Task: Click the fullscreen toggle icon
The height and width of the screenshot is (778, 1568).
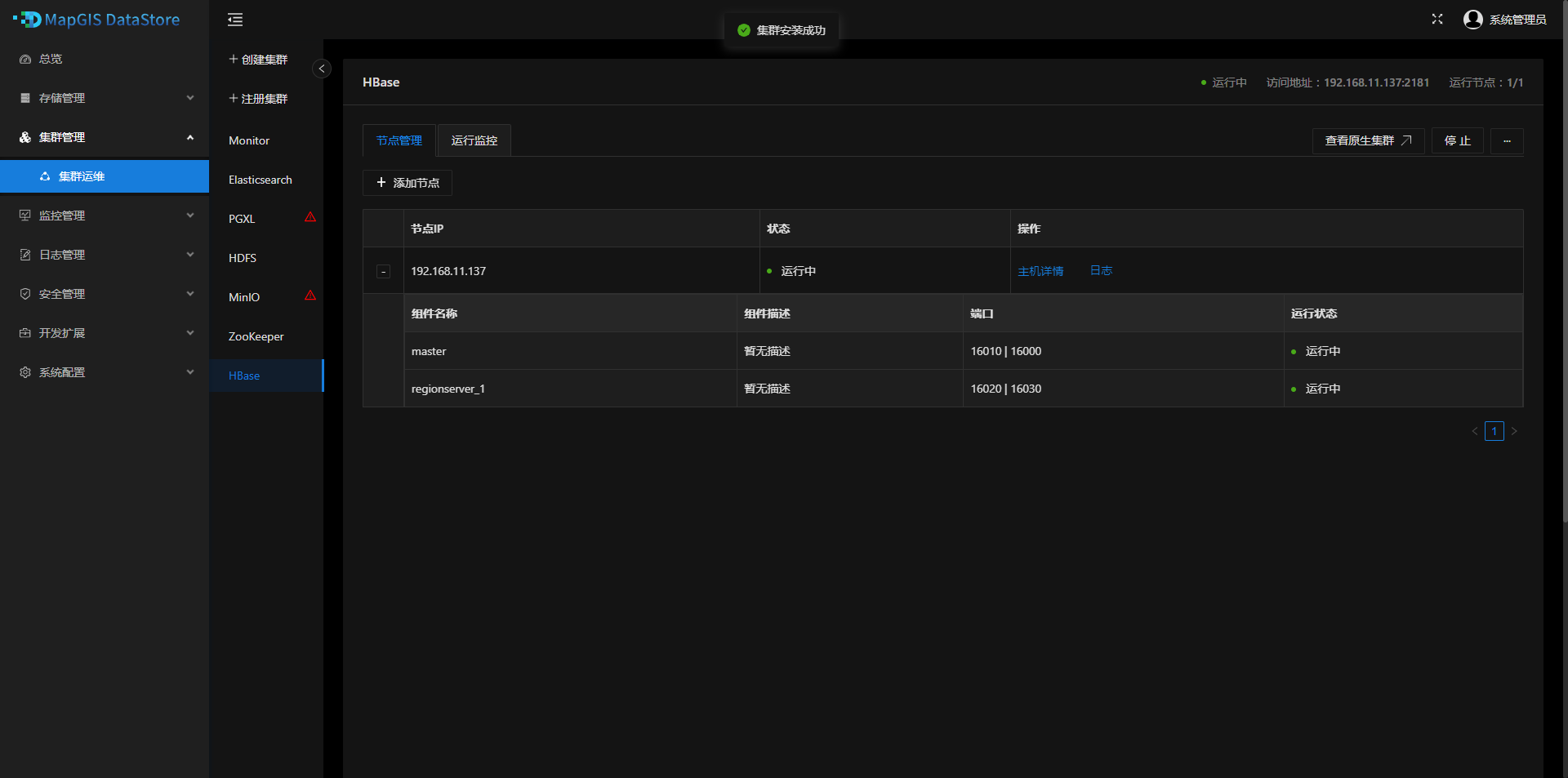Action: click(1437, 19)
